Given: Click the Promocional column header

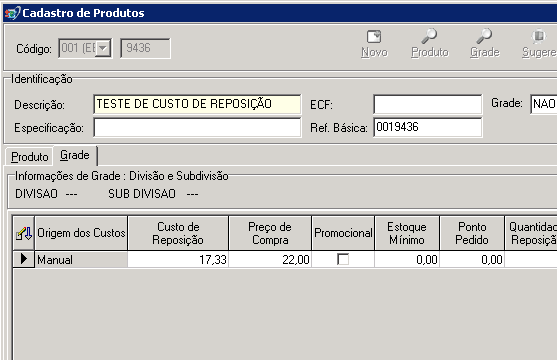Looking at the screenshot, I should tap(343, 233).
